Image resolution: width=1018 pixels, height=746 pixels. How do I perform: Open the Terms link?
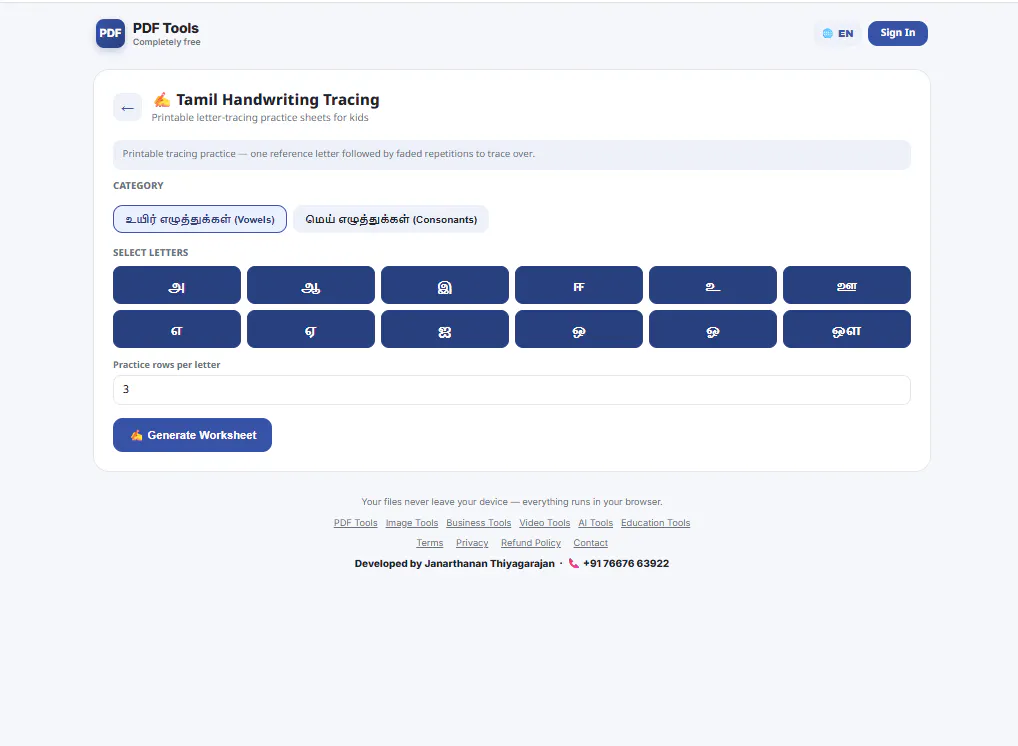tap(430, 543)
